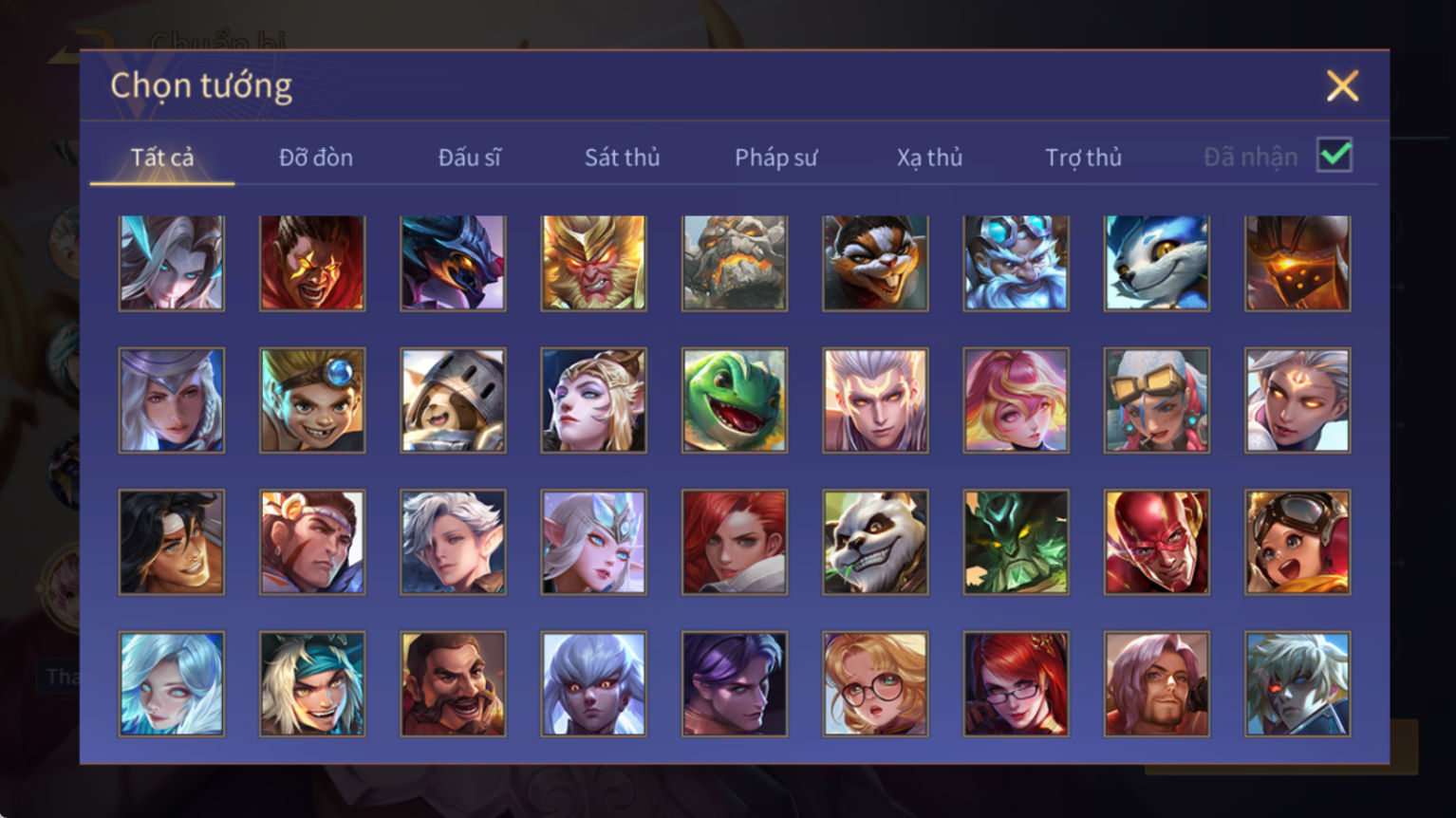Select the pilot girl with aviator goggles
Screen dimensions: 1456x818
(x=1297, y=542)
